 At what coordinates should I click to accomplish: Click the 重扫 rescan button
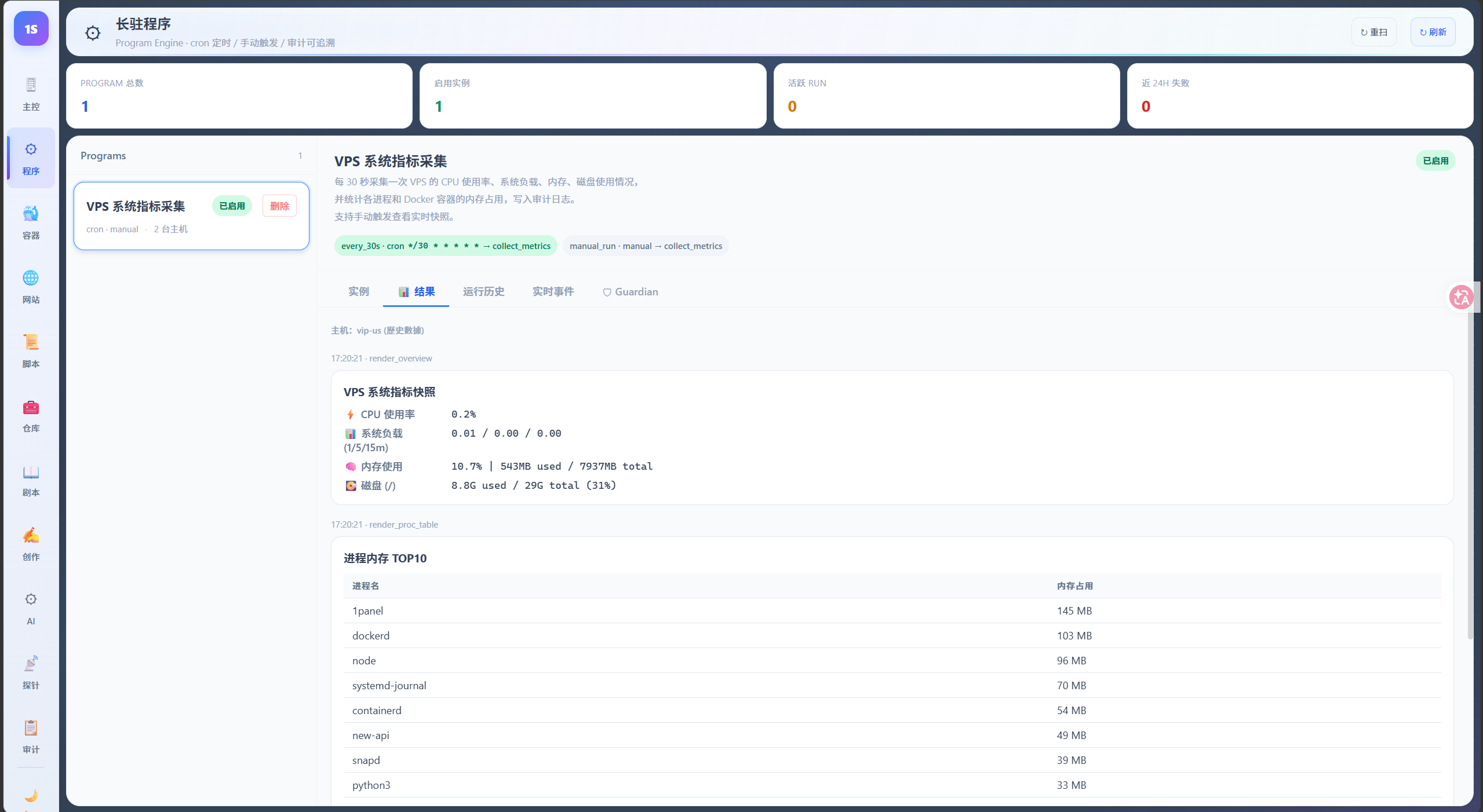coord(1373,32)
